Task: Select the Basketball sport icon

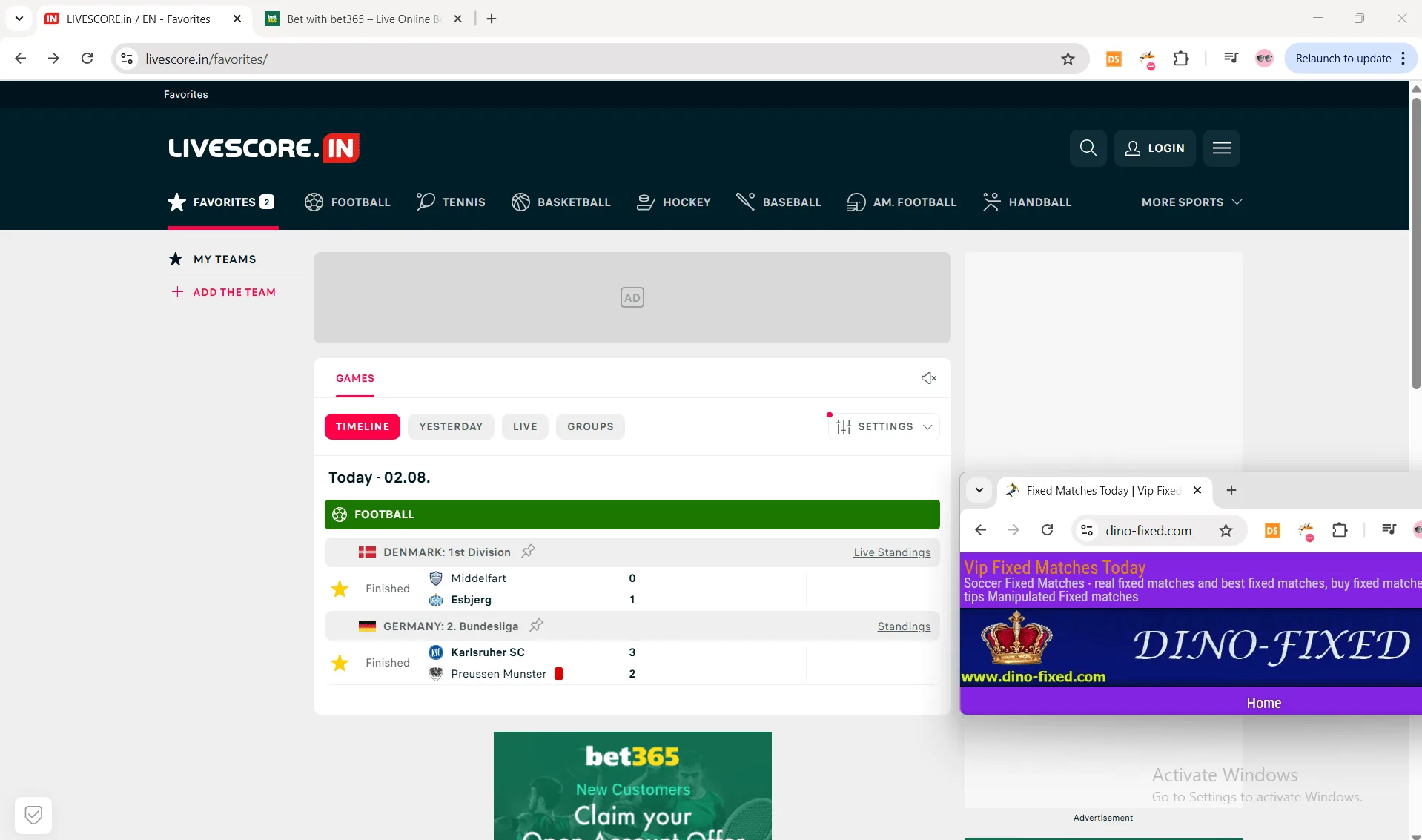Action: click(x=521, y=202)
